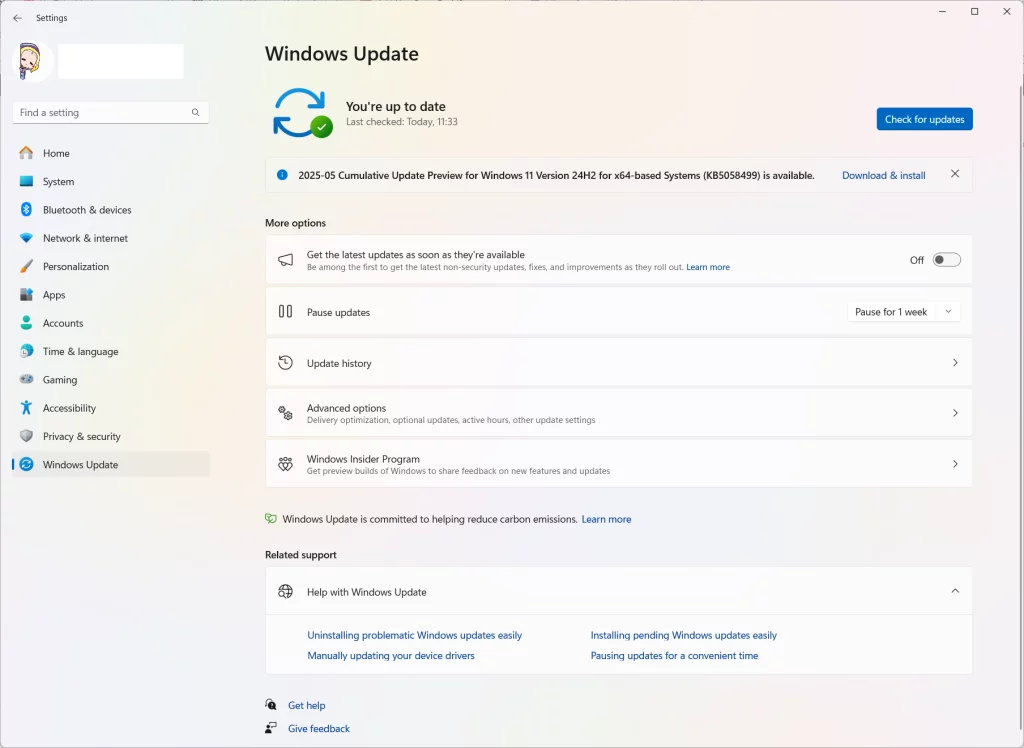This screenshot has height=748, width=1024.
Task: Click the Pause for 1 week button text
Action: click(891, 312)
